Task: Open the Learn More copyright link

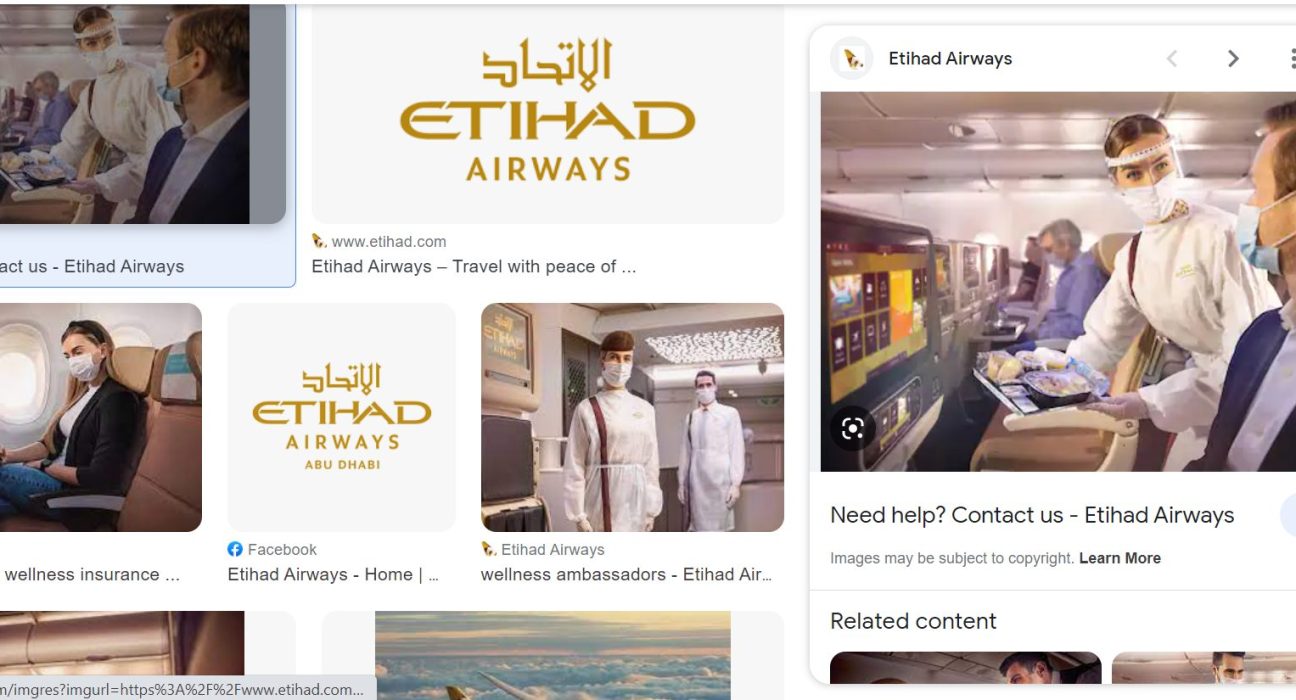Action: coord(1120,558)
